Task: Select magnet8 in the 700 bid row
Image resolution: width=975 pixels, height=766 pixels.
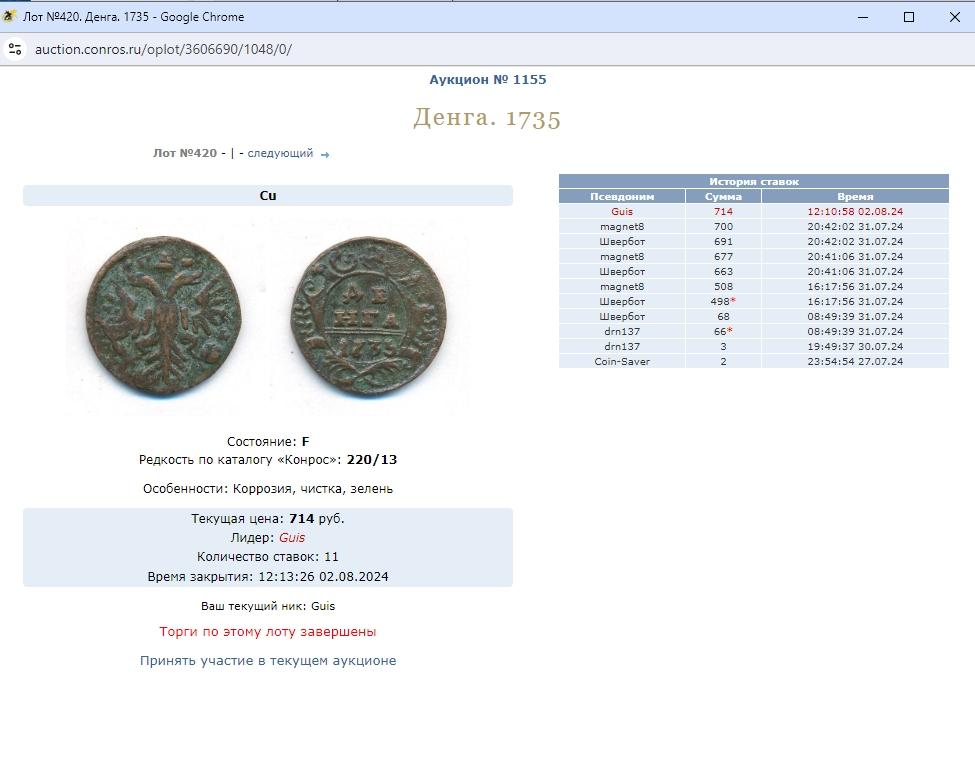Action: (622, 226)
